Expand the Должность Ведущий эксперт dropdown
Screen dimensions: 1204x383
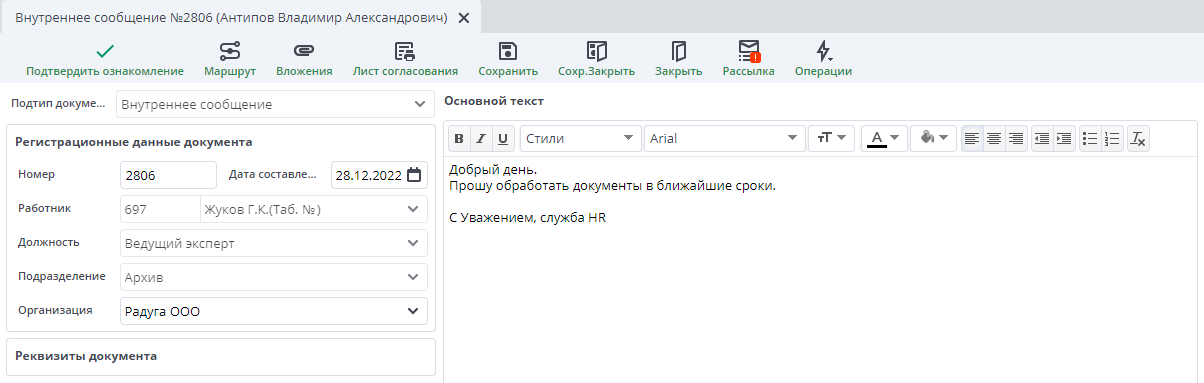coord(413,243)
